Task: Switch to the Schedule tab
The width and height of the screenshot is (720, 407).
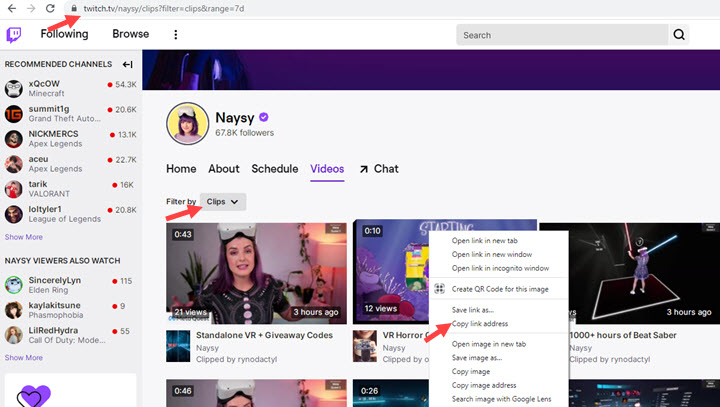Action: 275,169
